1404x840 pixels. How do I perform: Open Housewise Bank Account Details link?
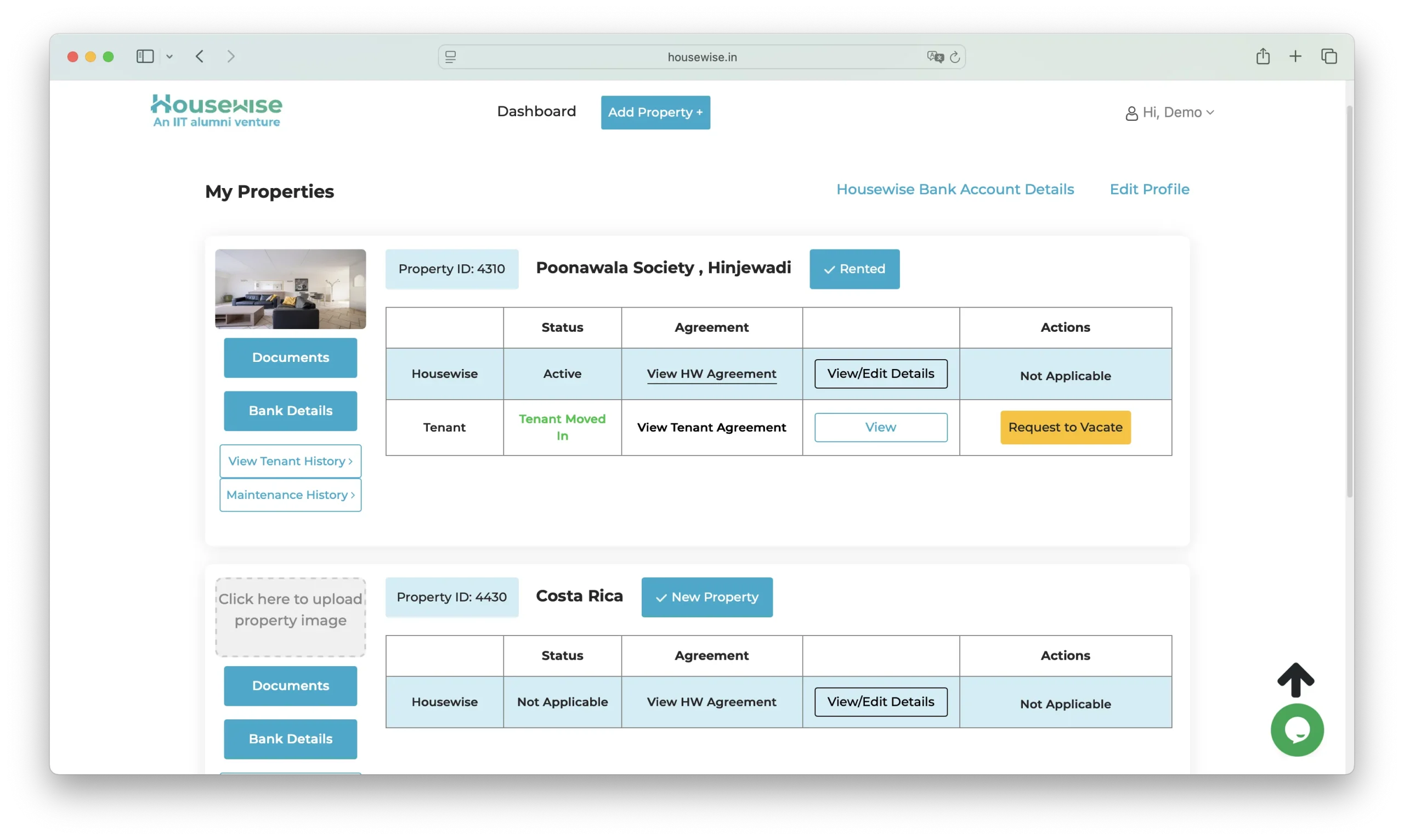click(955, 189)
